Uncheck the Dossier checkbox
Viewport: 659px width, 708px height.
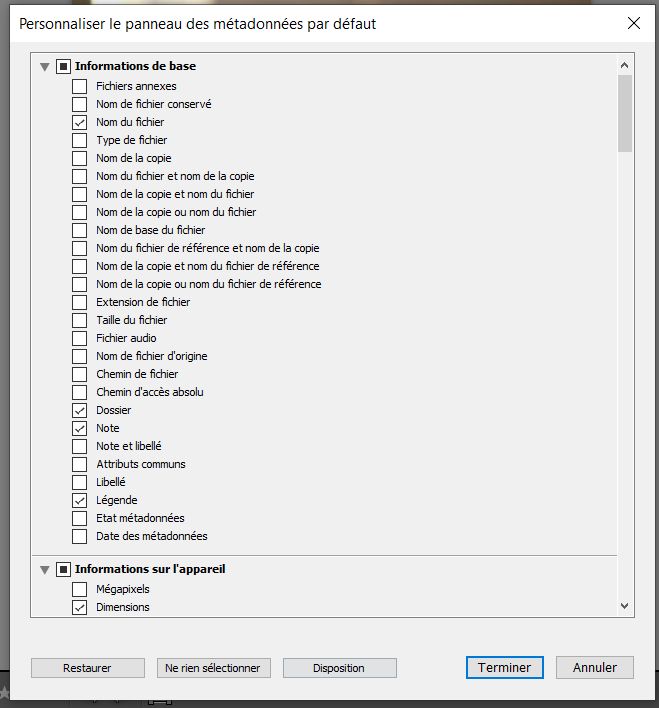coord(79,410)
